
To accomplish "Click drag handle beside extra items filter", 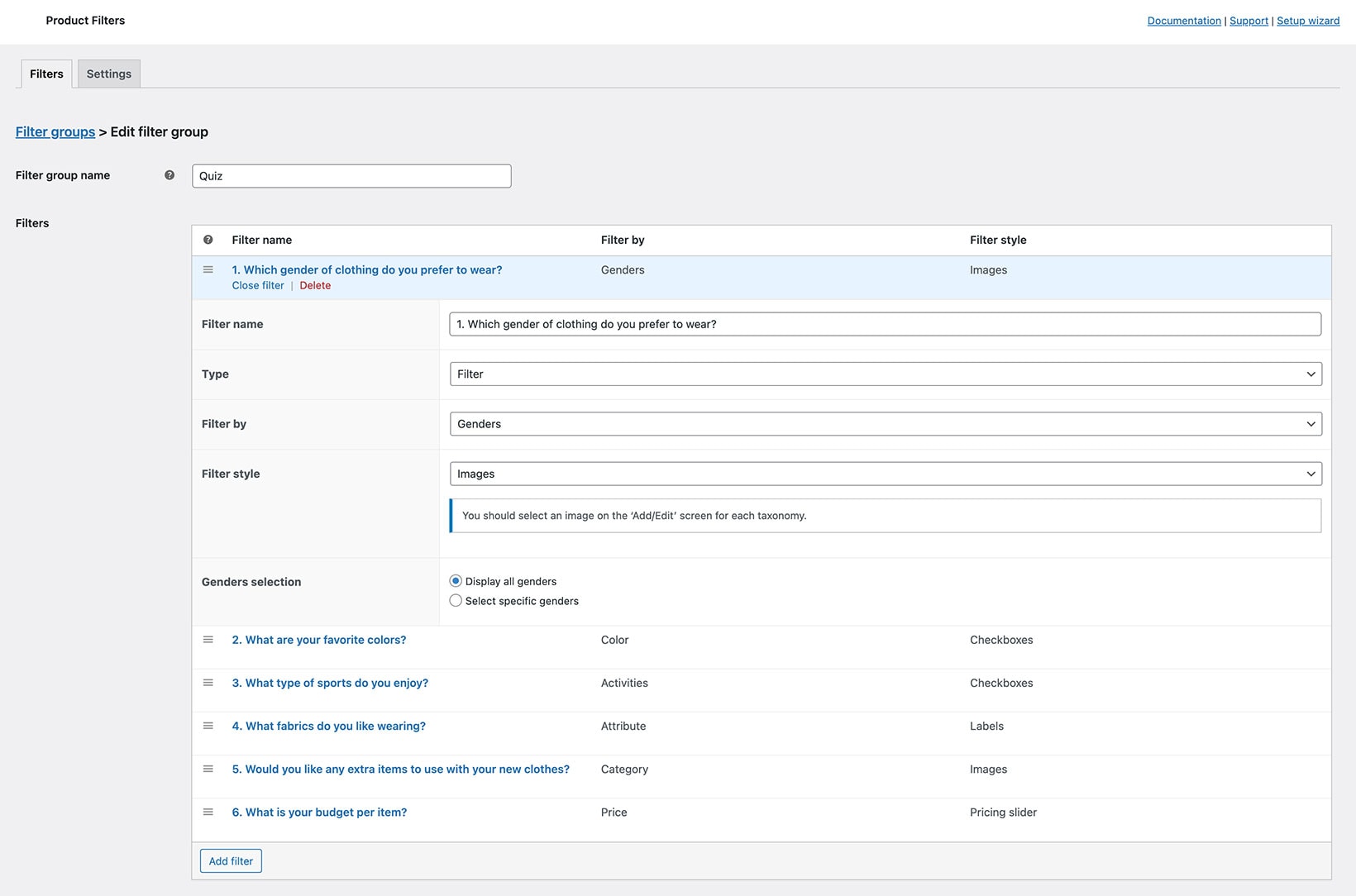I will click(208, 769).
